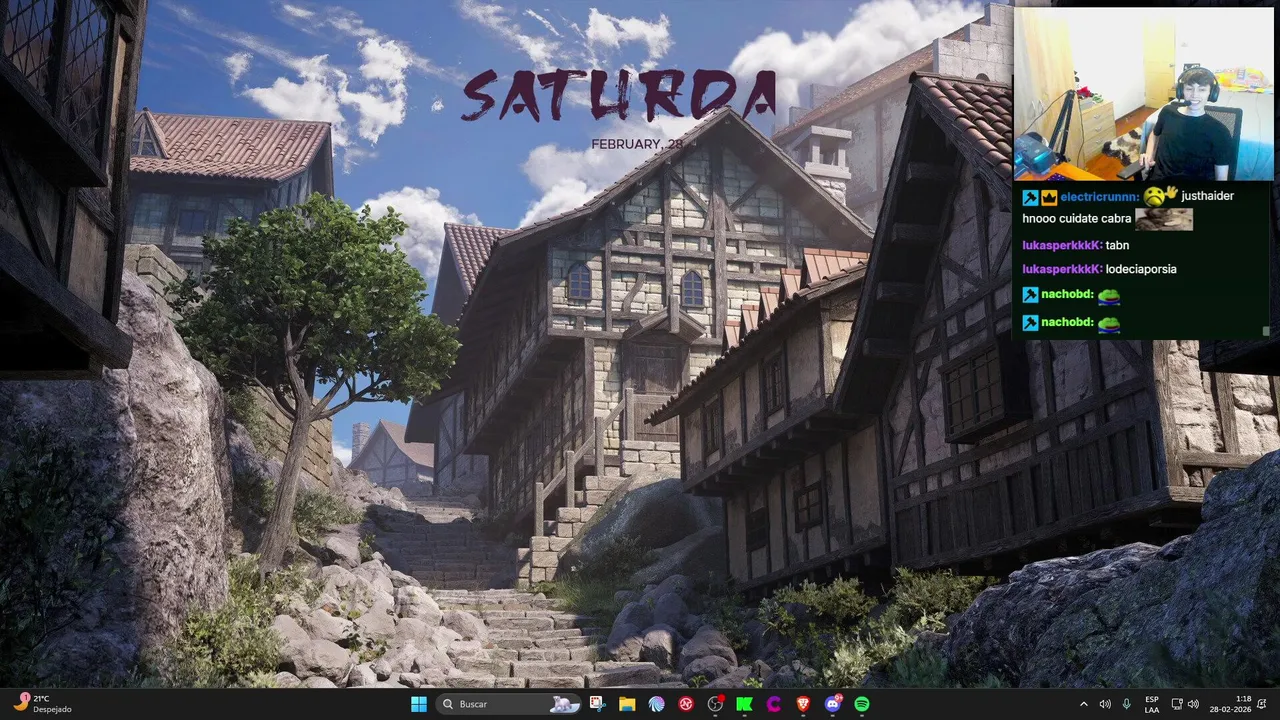The height and width of the screenshot is (720, 1280).
Task: Click the 'hnooo cuidate cabra' chat text
Action: click(1076, 218)
